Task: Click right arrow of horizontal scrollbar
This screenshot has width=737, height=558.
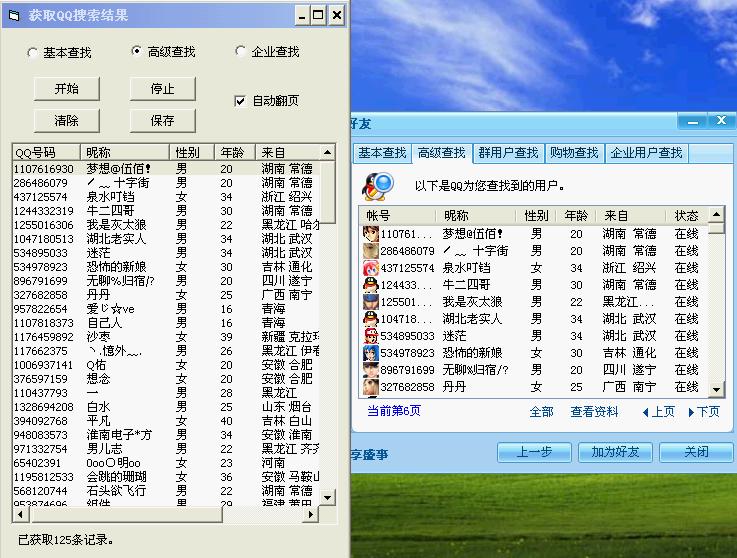Action: (310, 514)
